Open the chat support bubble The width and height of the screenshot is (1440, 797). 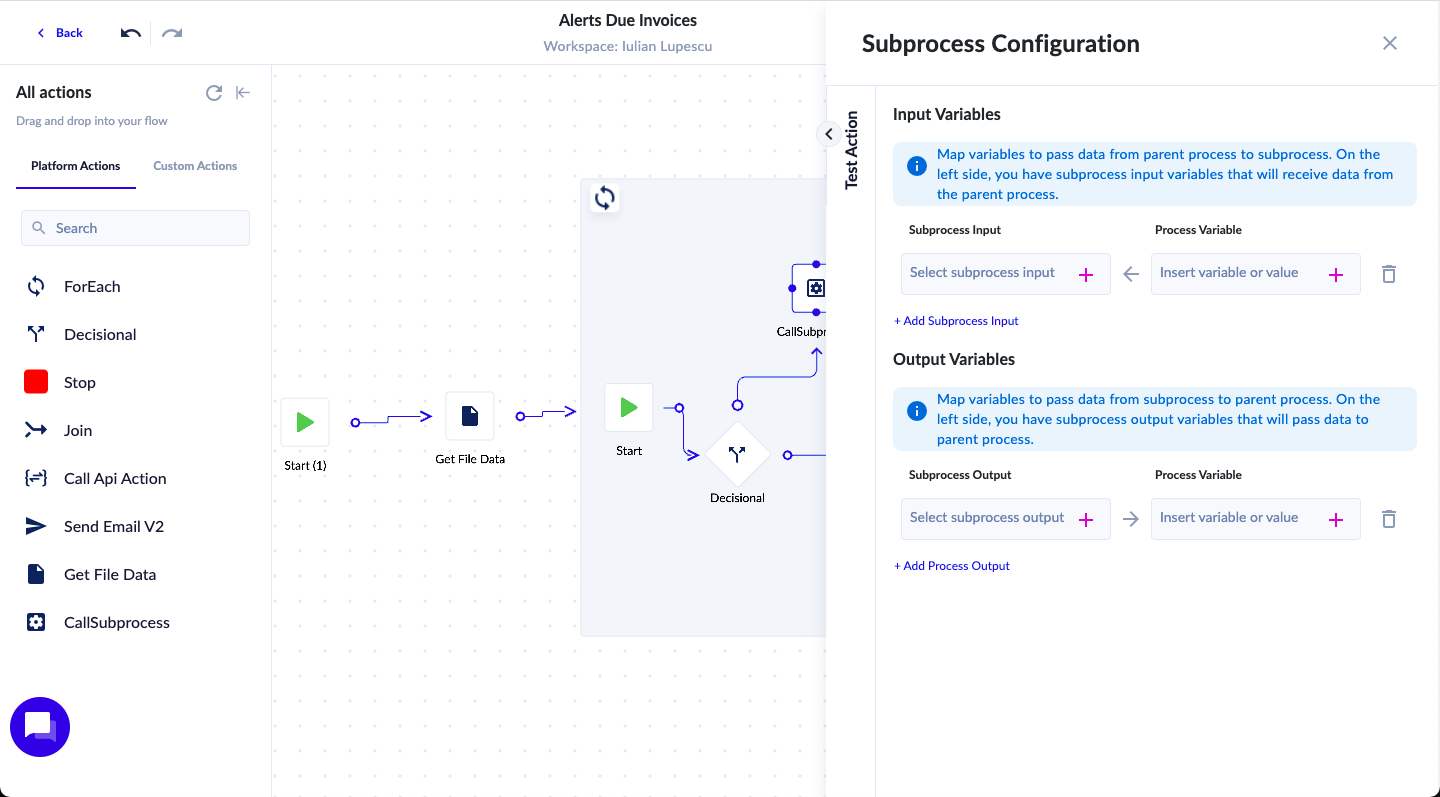click(40, 727)
